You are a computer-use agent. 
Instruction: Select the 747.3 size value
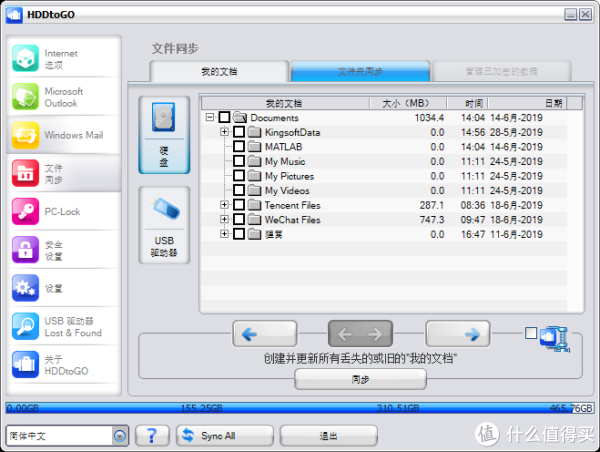(432, 220)
